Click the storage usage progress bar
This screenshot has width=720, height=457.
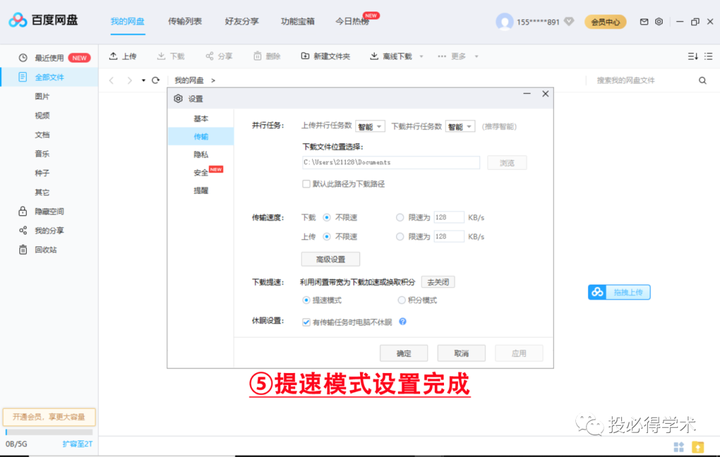click(x=49, y=432)
